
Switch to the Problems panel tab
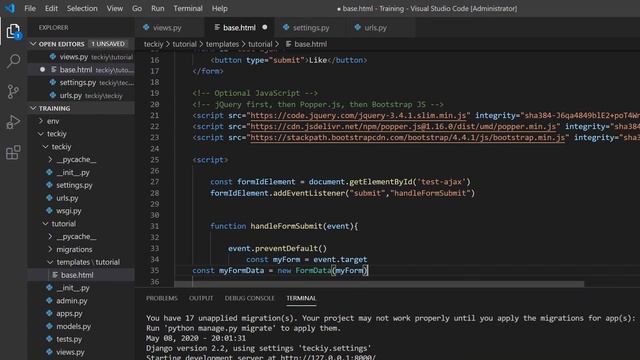(x=162, y=298)
